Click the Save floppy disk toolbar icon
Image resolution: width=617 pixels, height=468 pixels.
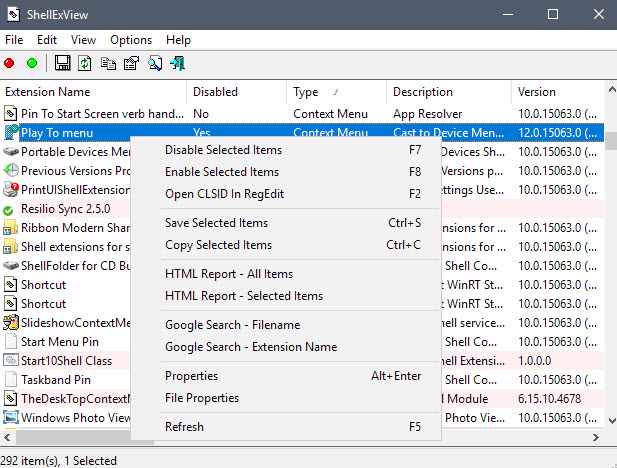tap(62, 63)
